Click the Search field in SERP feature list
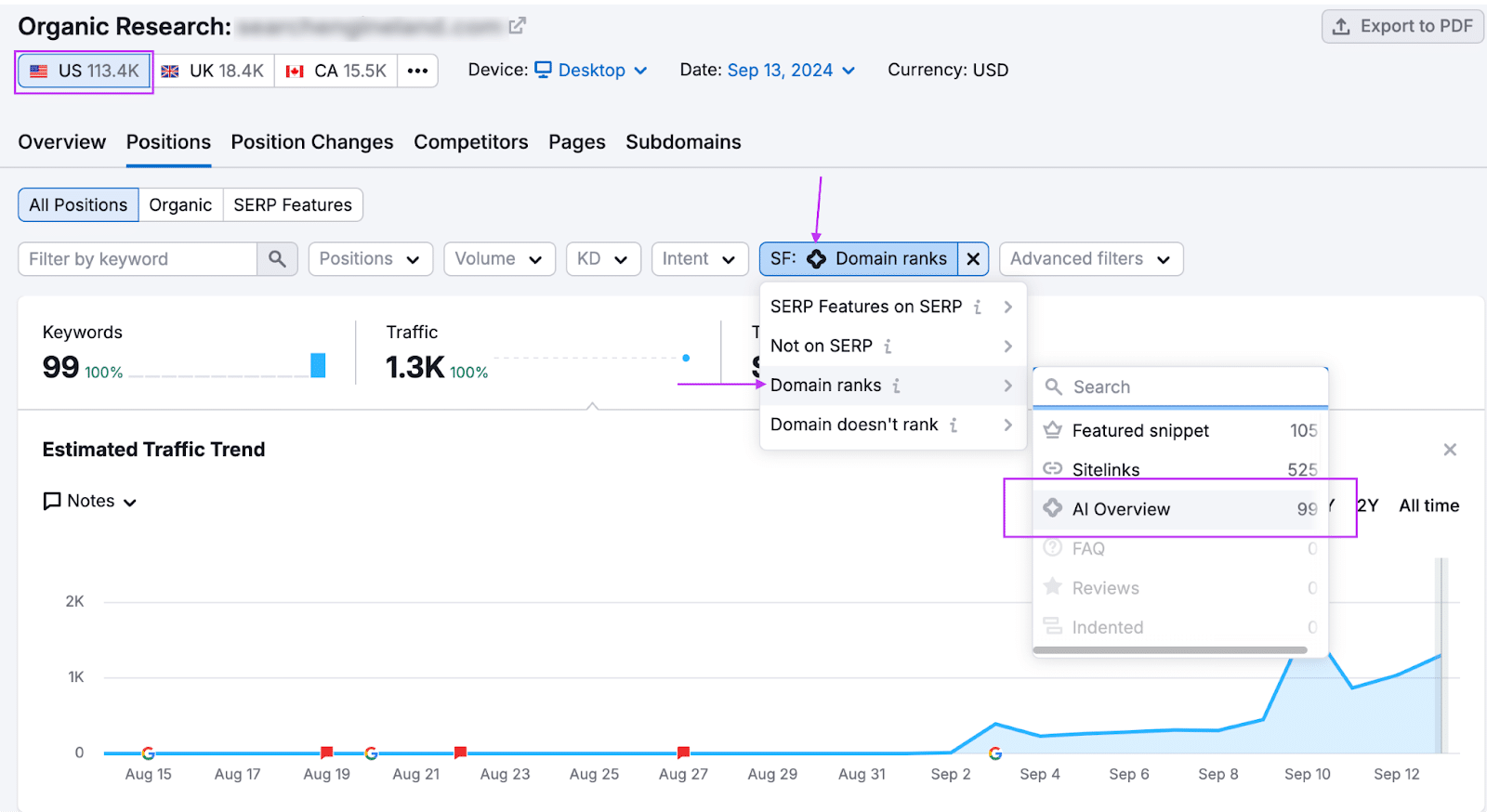Viewport: 1487px width, 812px height. (x=1180, y=386)
